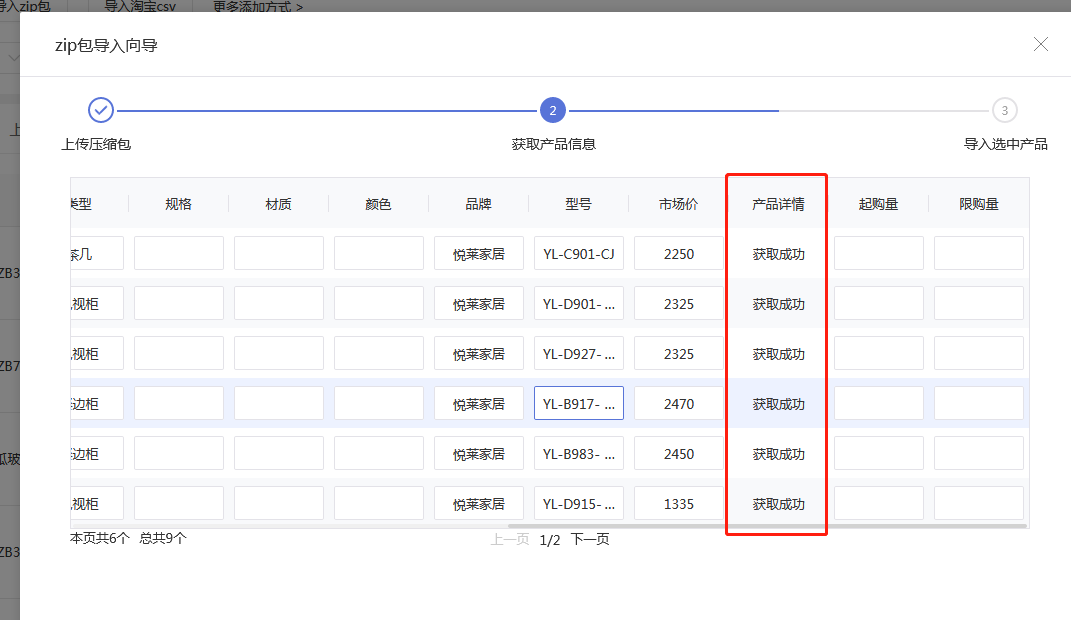Focus 起购量 field in the YL-C901-CJ row
This screenshot has width=1071, height=620.
pos(878,254)
